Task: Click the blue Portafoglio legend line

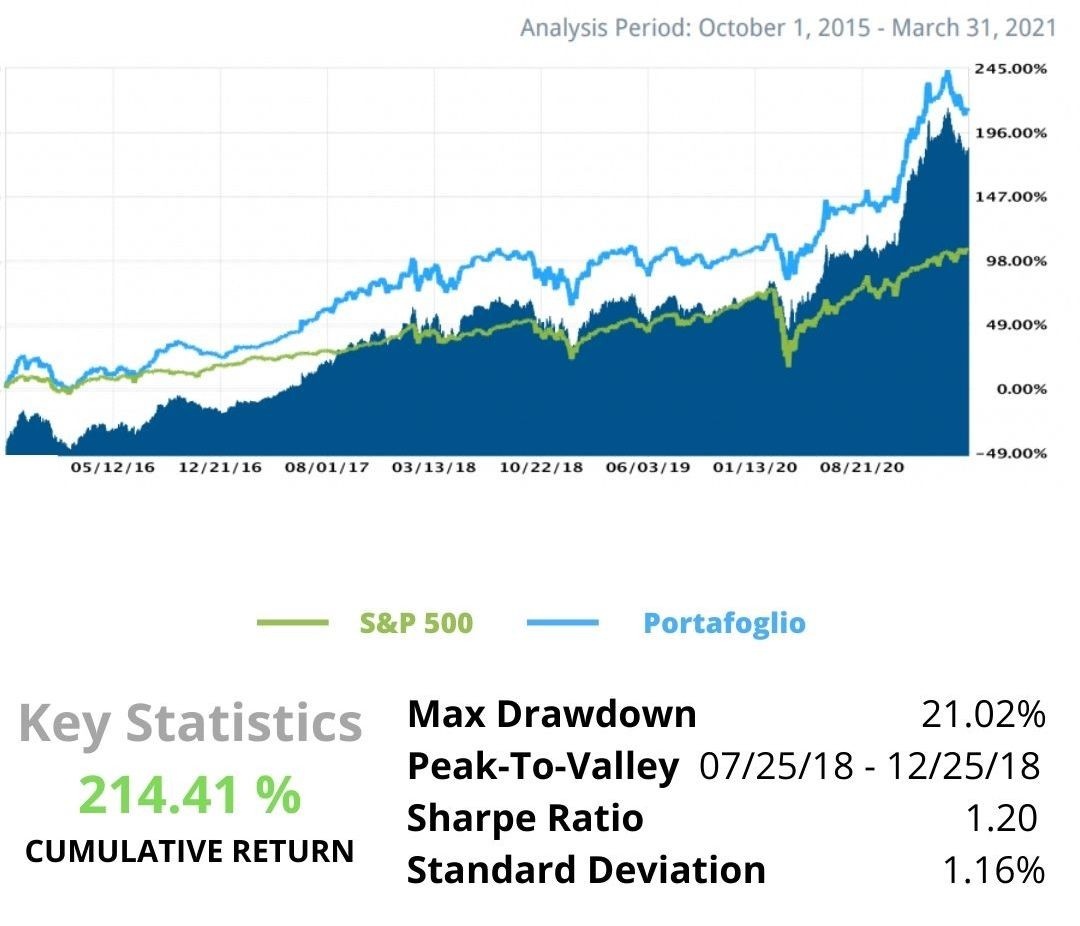Action: click(562, 623)
